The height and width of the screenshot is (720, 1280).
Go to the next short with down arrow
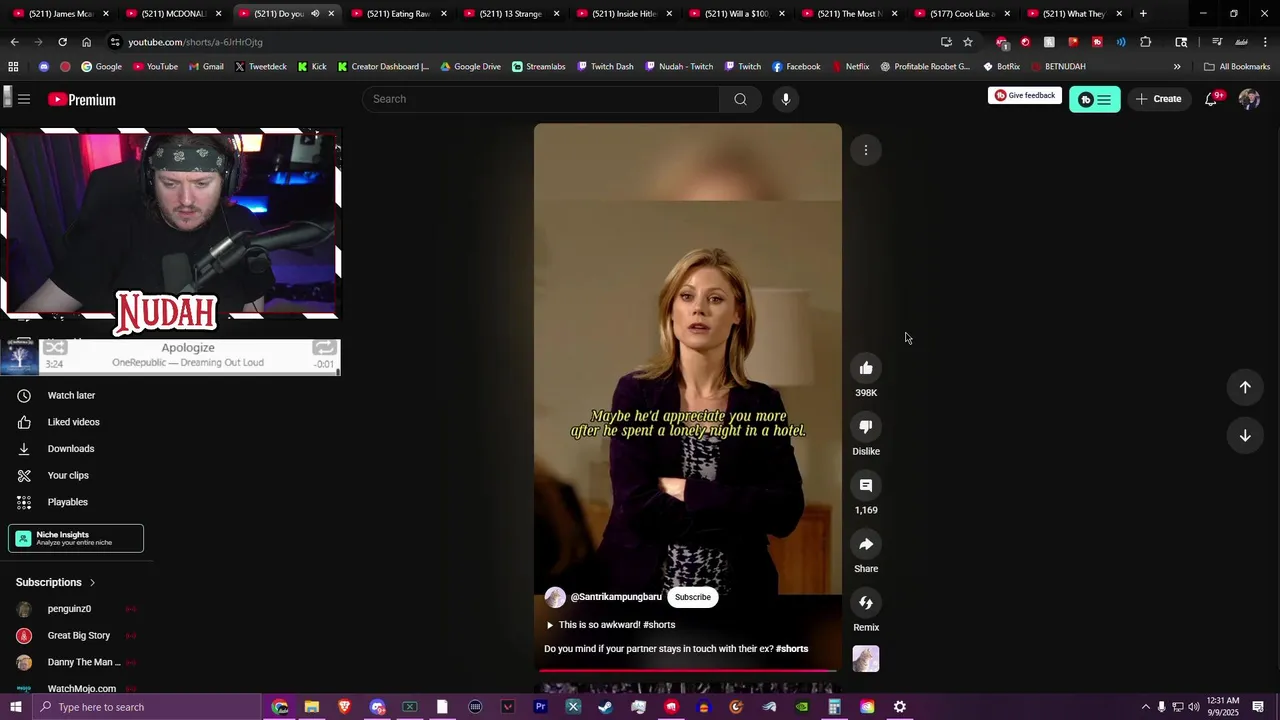pyautogui.click(x=1245, y=435)
